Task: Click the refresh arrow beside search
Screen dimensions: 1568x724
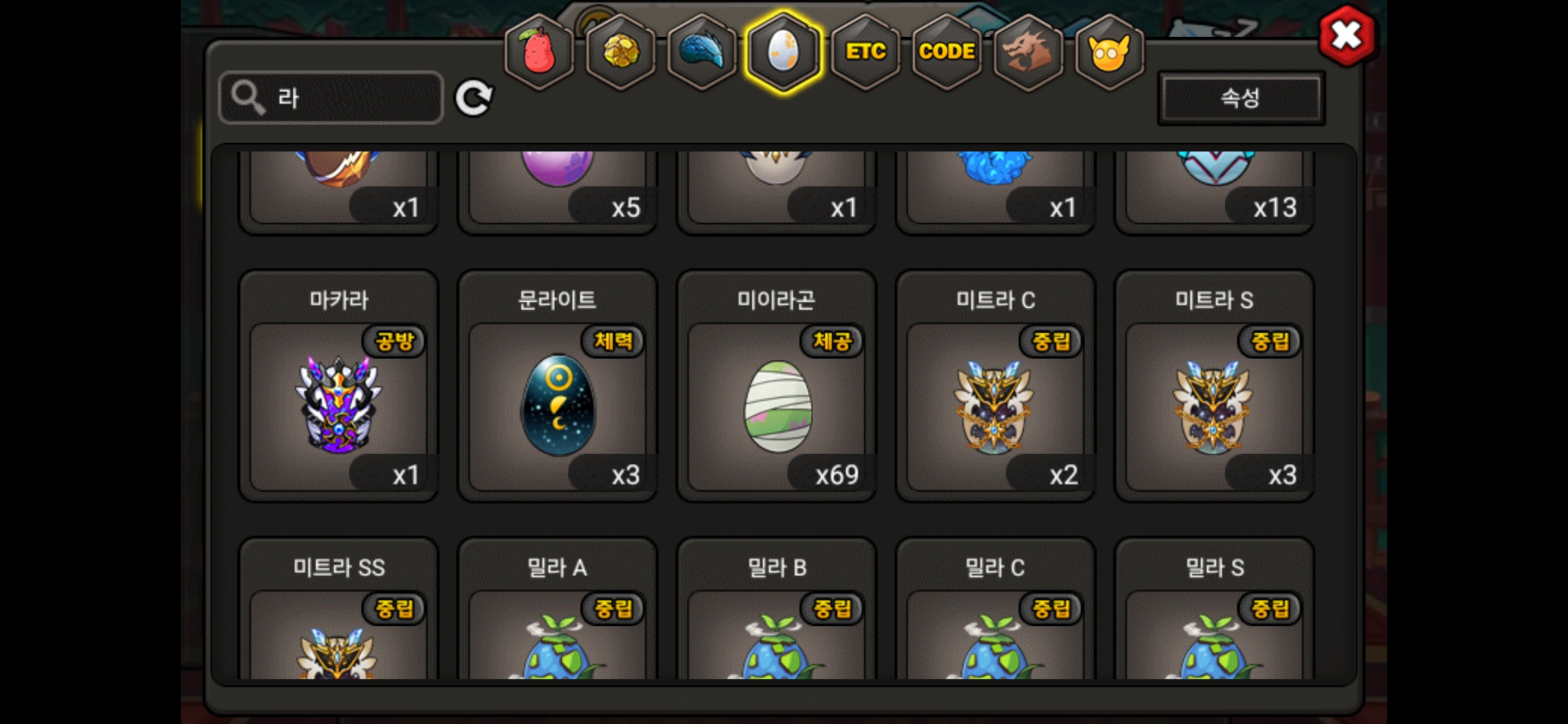Action: pyautogui.click(x=474, y=99)
